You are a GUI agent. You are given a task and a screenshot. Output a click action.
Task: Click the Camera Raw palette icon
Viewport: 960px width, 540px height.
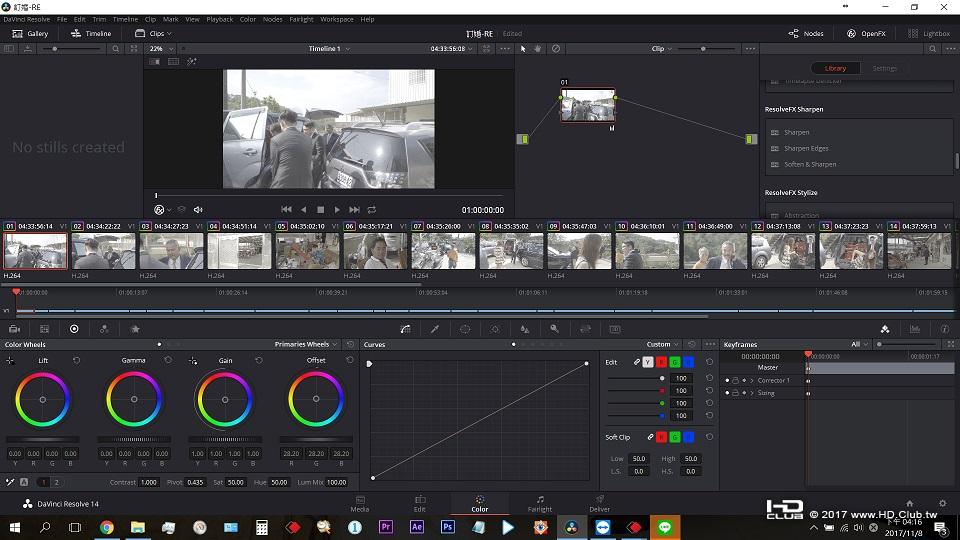[x=14, y=329]
